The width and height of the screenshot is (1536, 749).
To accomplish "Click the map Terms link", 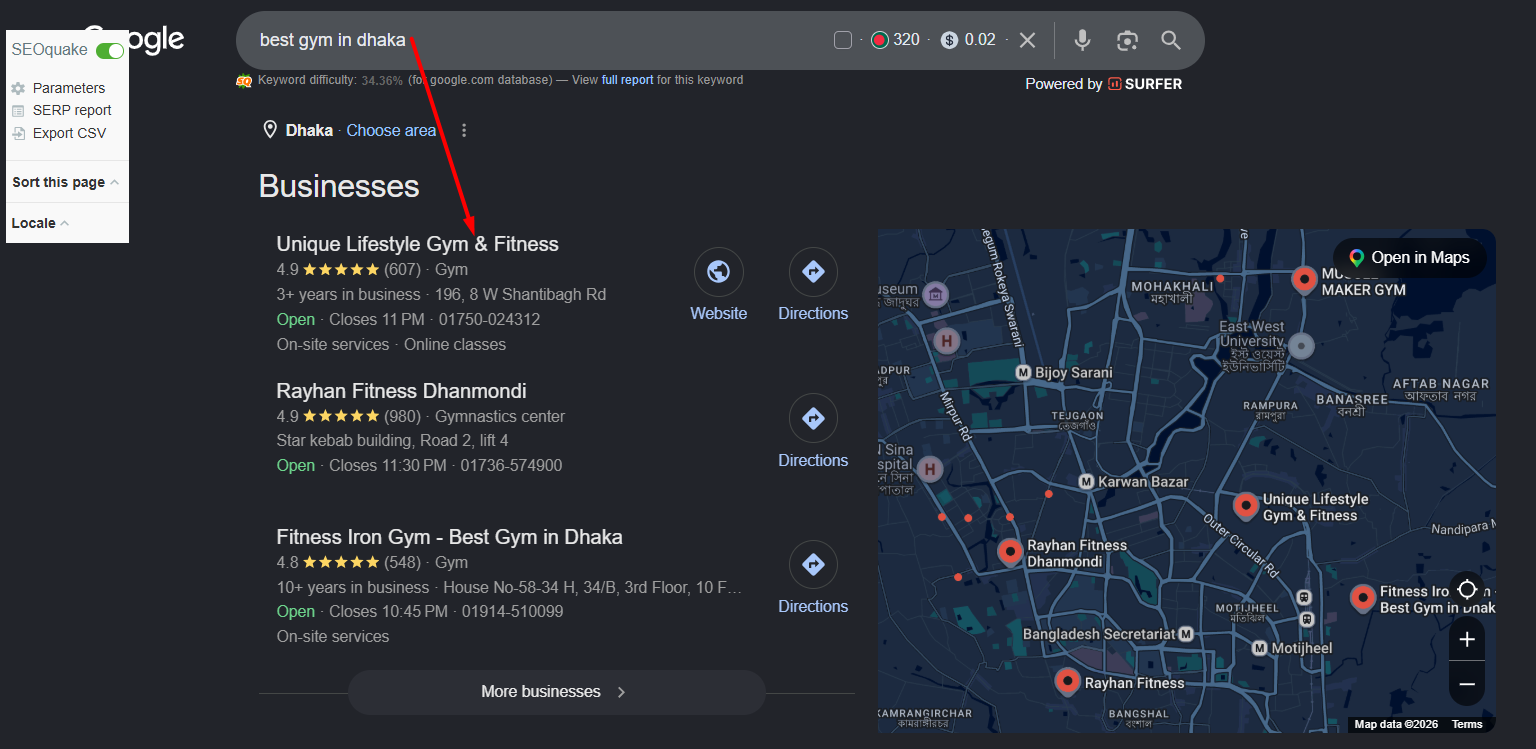I will tap(1467, 724).
